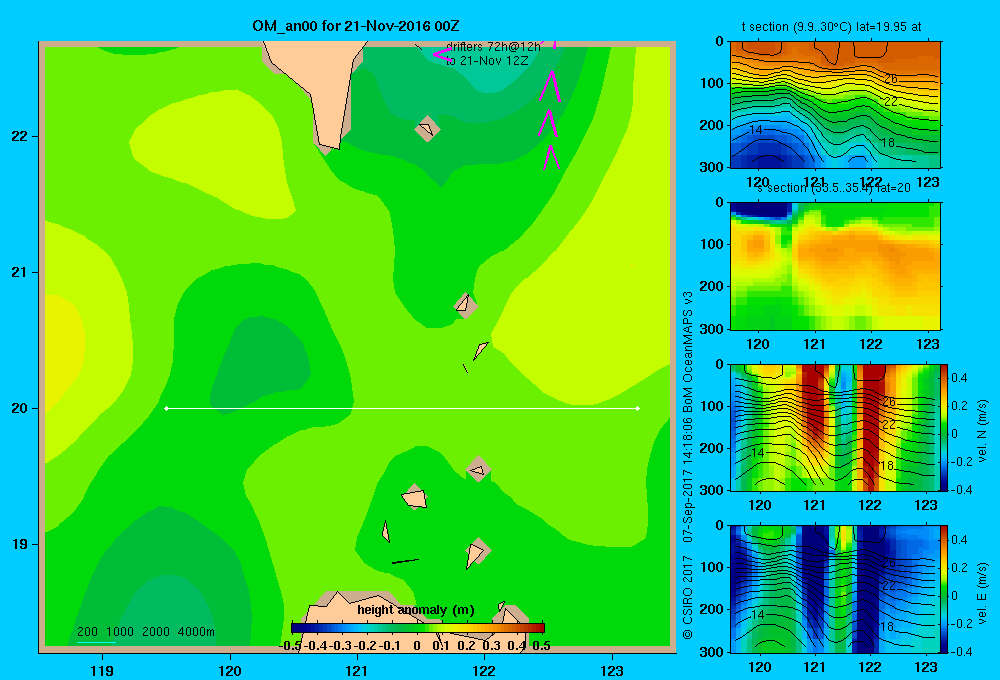Click the eastward velocity section panel
1000x680 pixels.
pos(835,589)
